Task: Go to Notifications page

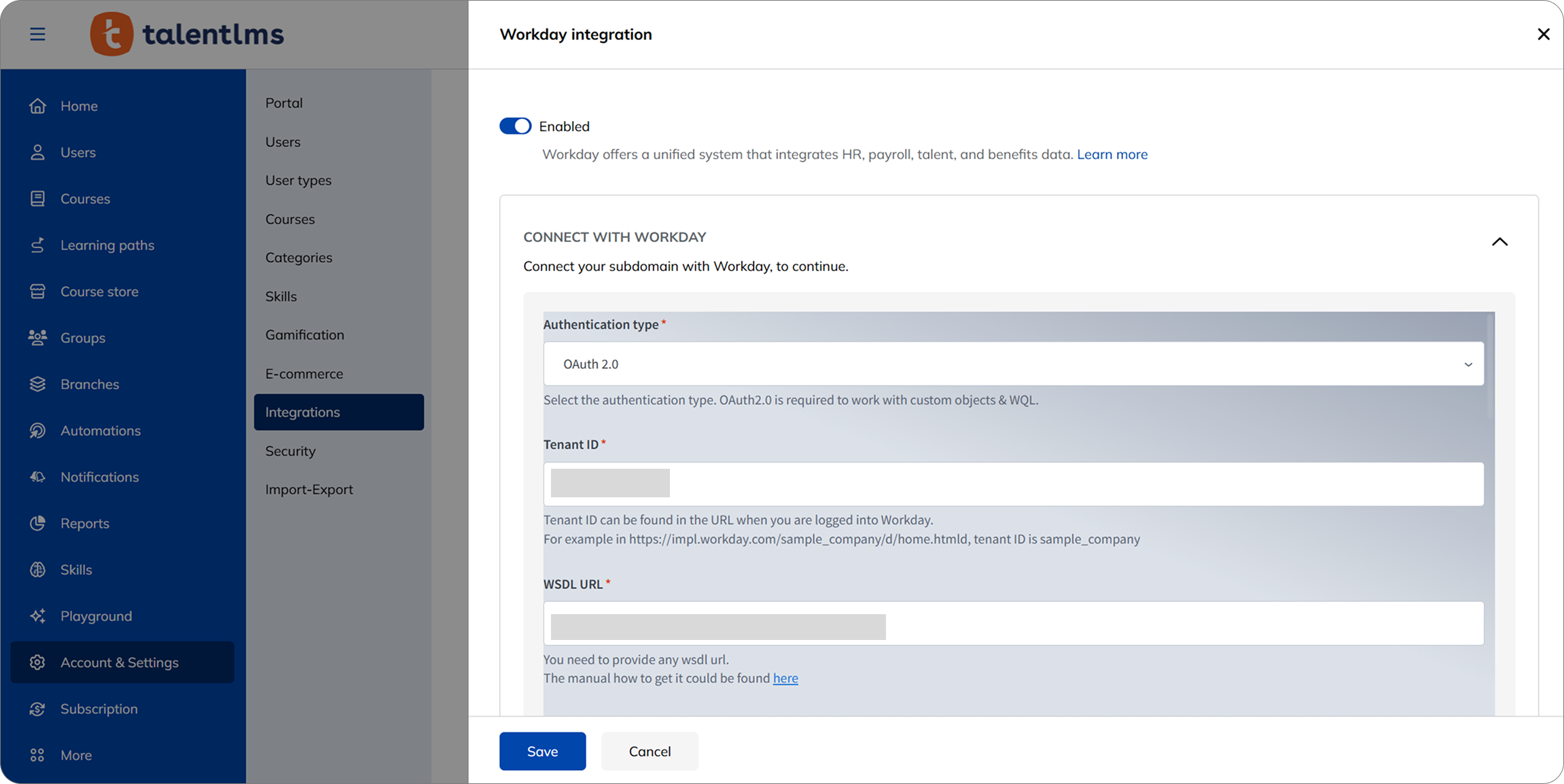Action: (x=100, y=477)
